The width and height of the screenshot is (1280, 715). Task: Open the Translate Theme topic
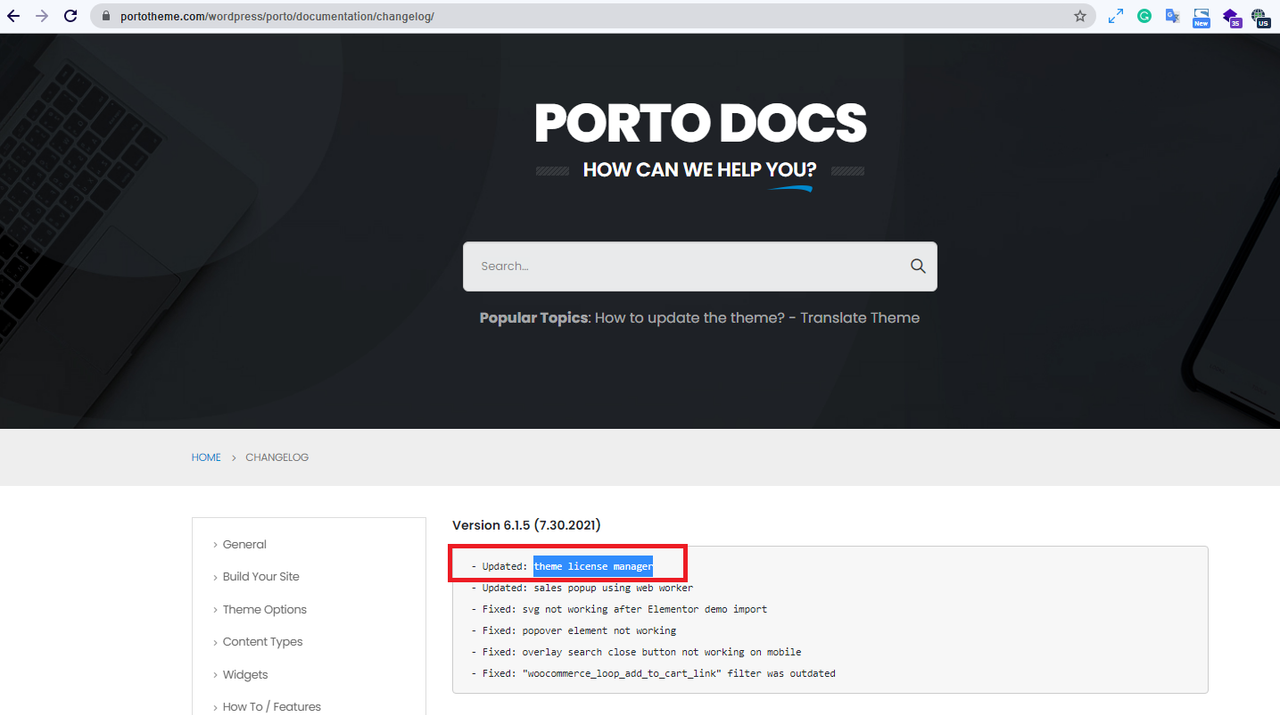[x=860, y=318]
